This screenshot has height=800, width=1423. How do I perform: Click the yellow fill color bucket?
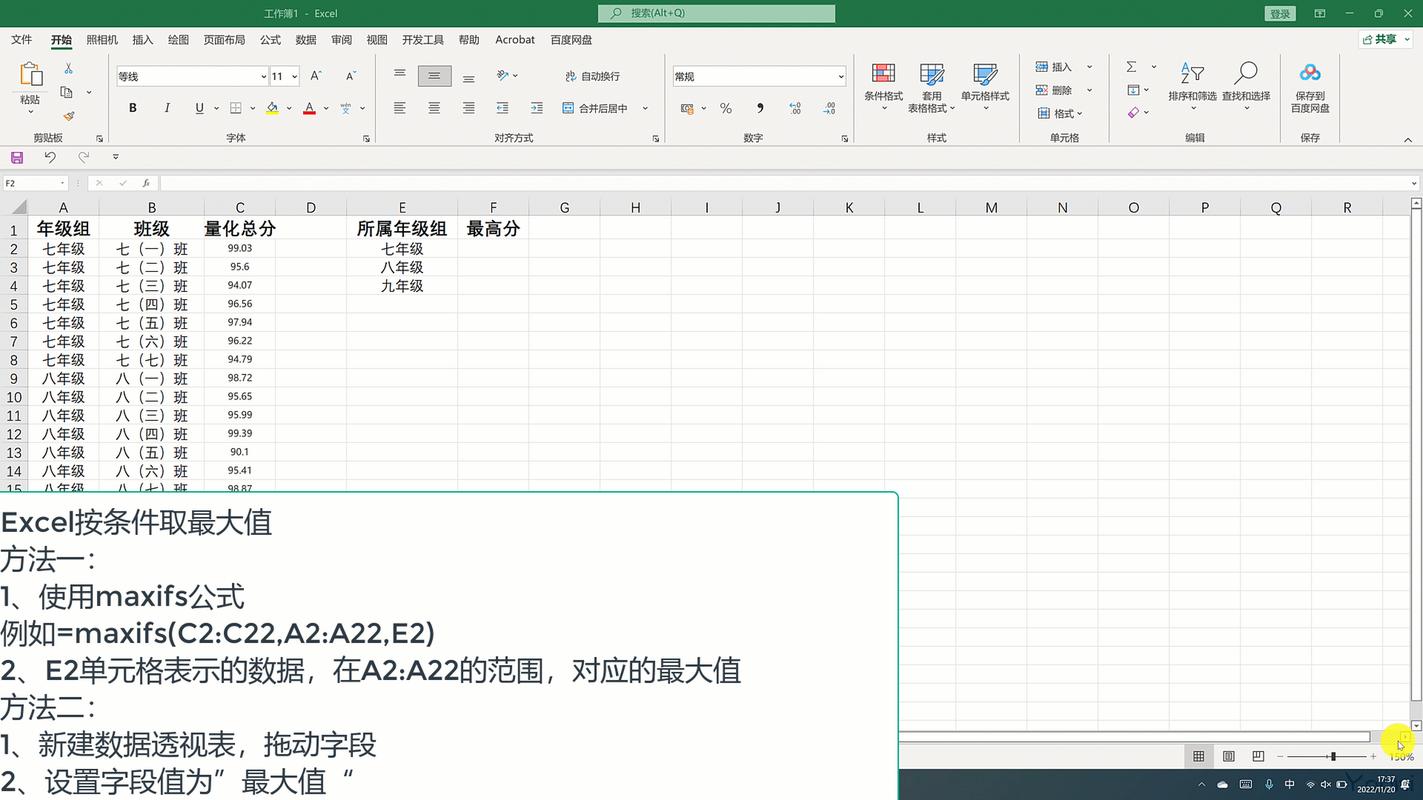coord(272,108)
